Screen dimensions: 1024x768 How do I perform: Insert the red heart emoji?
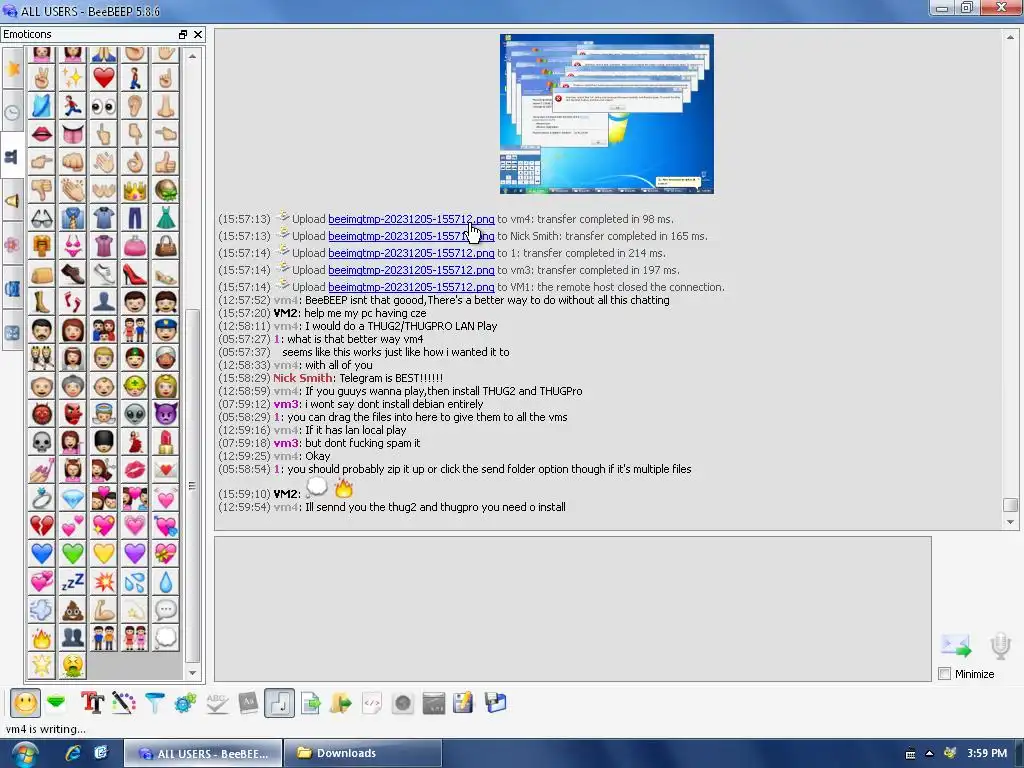point(104,78)
